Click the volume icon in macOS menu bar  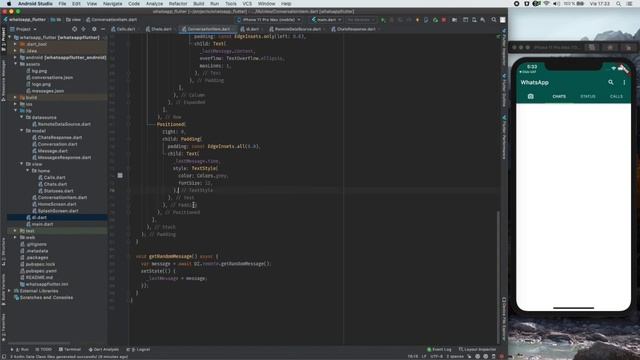557,4
